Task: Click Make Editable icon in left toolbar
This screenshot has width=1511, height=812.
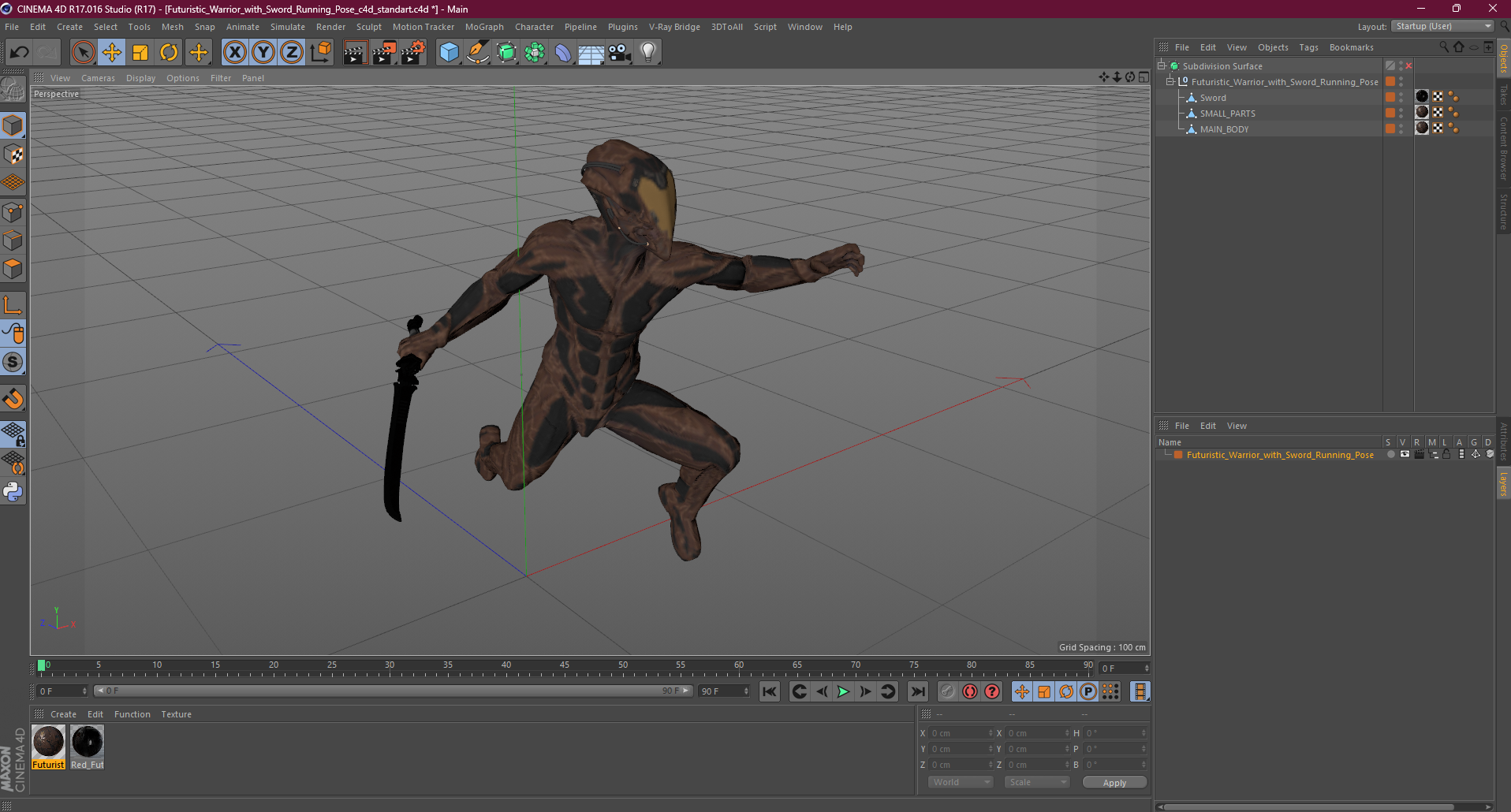Action: tap(13, 90)
